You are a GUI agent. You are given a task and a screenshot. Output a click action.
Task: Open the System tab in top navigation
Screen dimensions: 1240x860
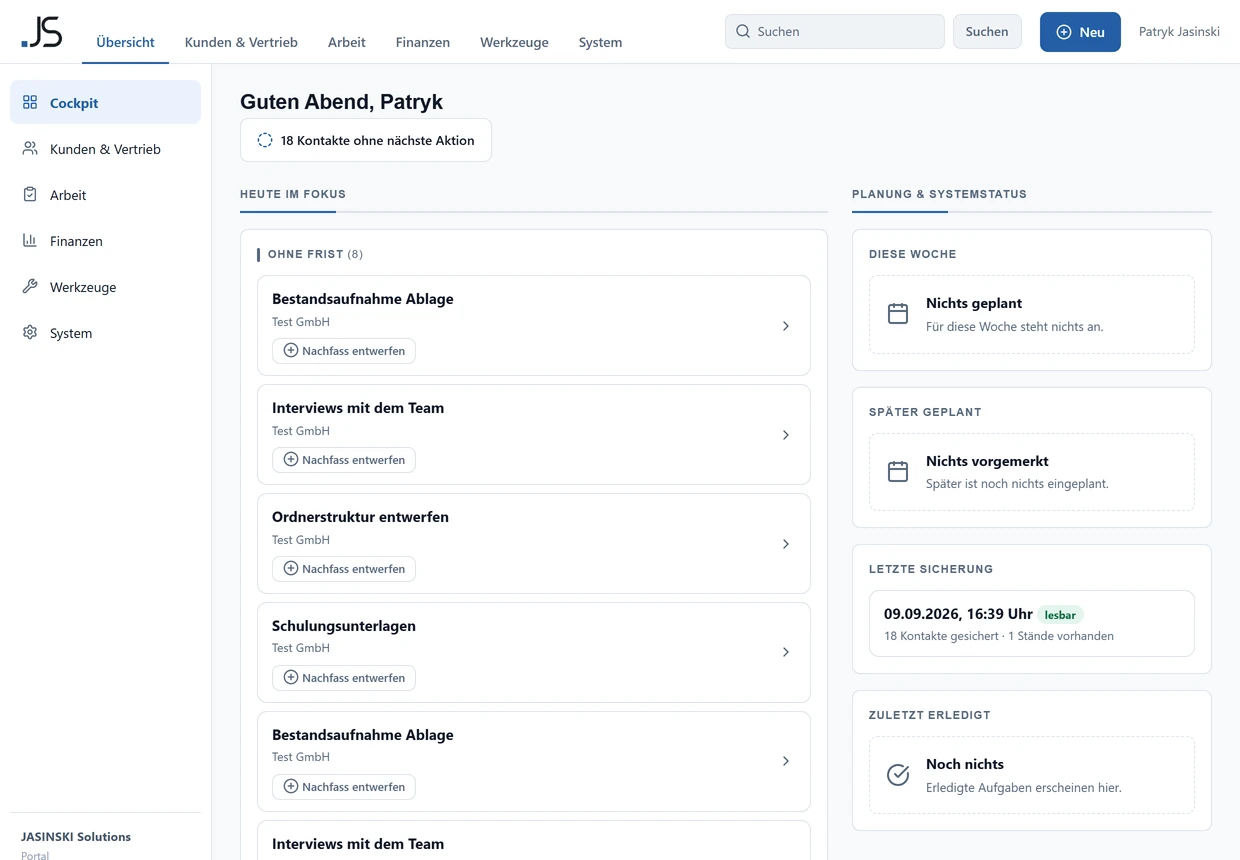click(x=600, y=42)
